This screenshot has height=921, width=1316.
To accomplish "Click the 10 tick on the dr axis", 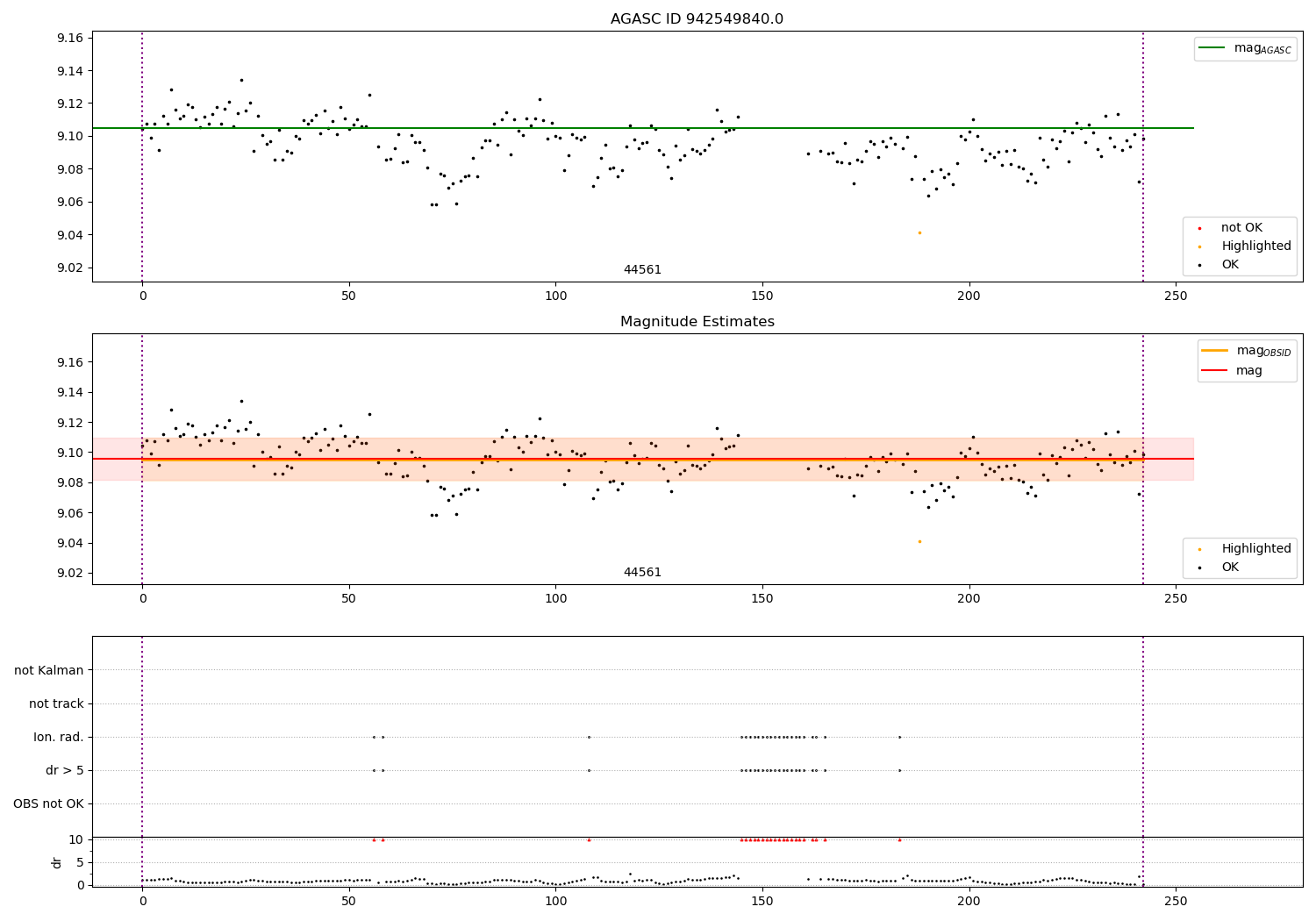I will pyautogui.click(x=76, y=840).
